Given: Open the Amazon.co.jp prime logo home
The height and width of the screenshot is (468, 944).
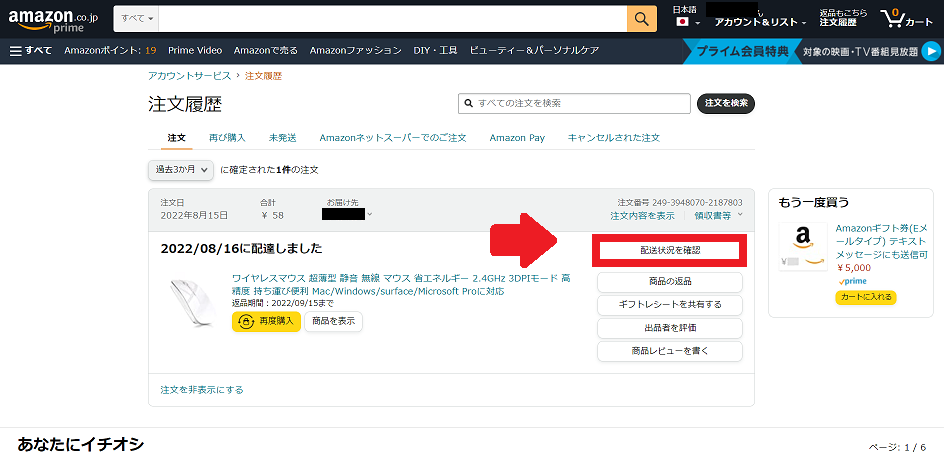Looking at the screenshot, I should (53, 19).
